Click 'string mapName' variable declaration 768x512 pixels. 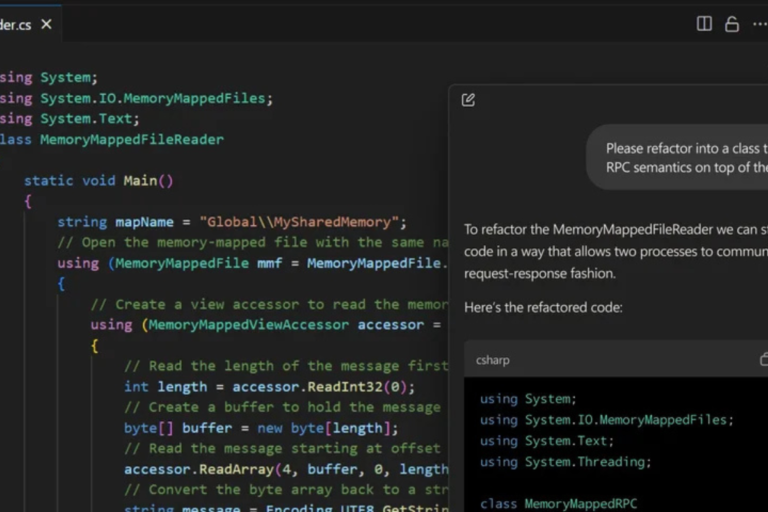click(x=115, y=222)
